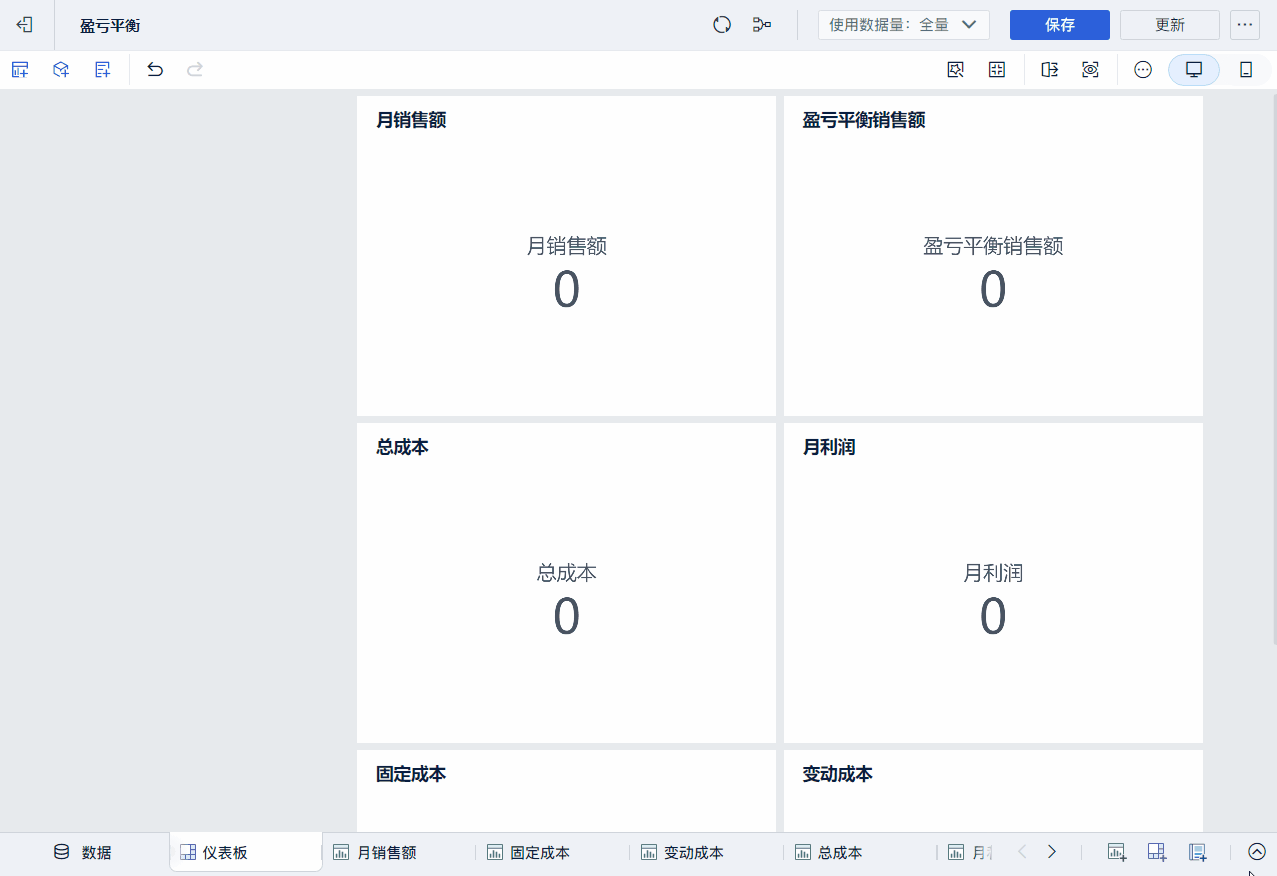Click the 月销售额 card title

tap(411, 120)
